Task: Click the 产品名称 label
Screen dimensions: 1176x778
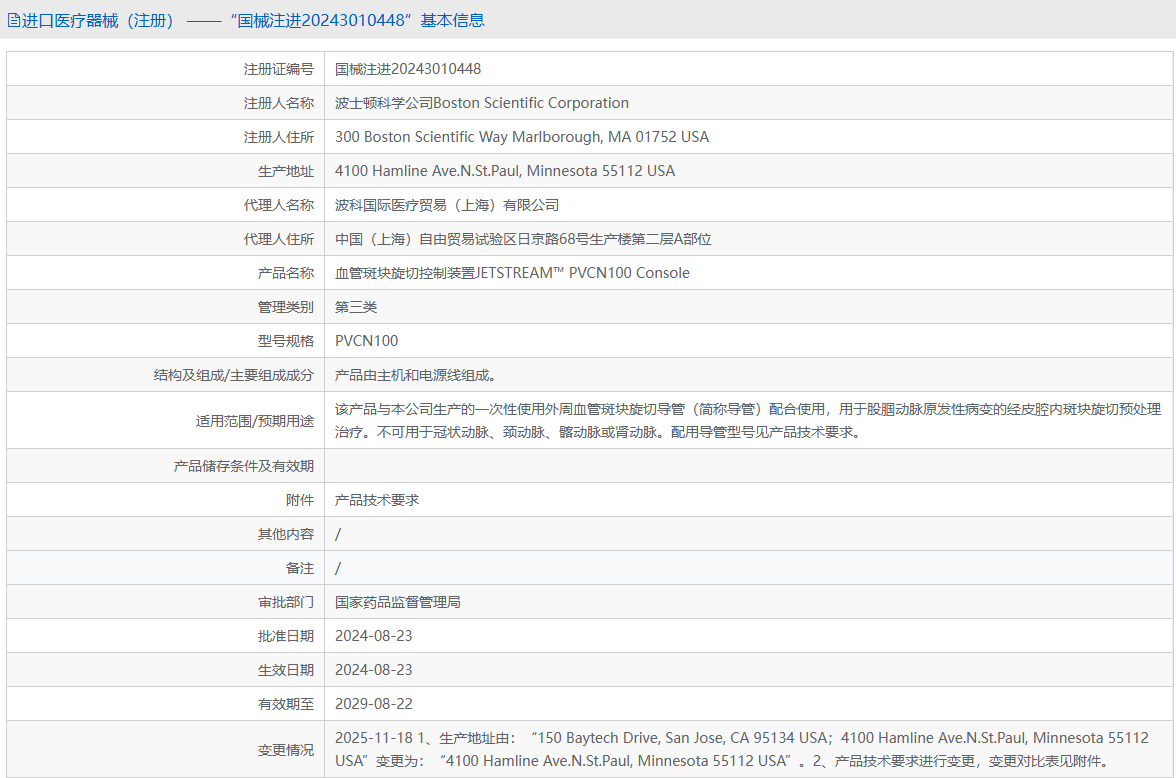Action: pyautogui.click(x=286, y=273)
